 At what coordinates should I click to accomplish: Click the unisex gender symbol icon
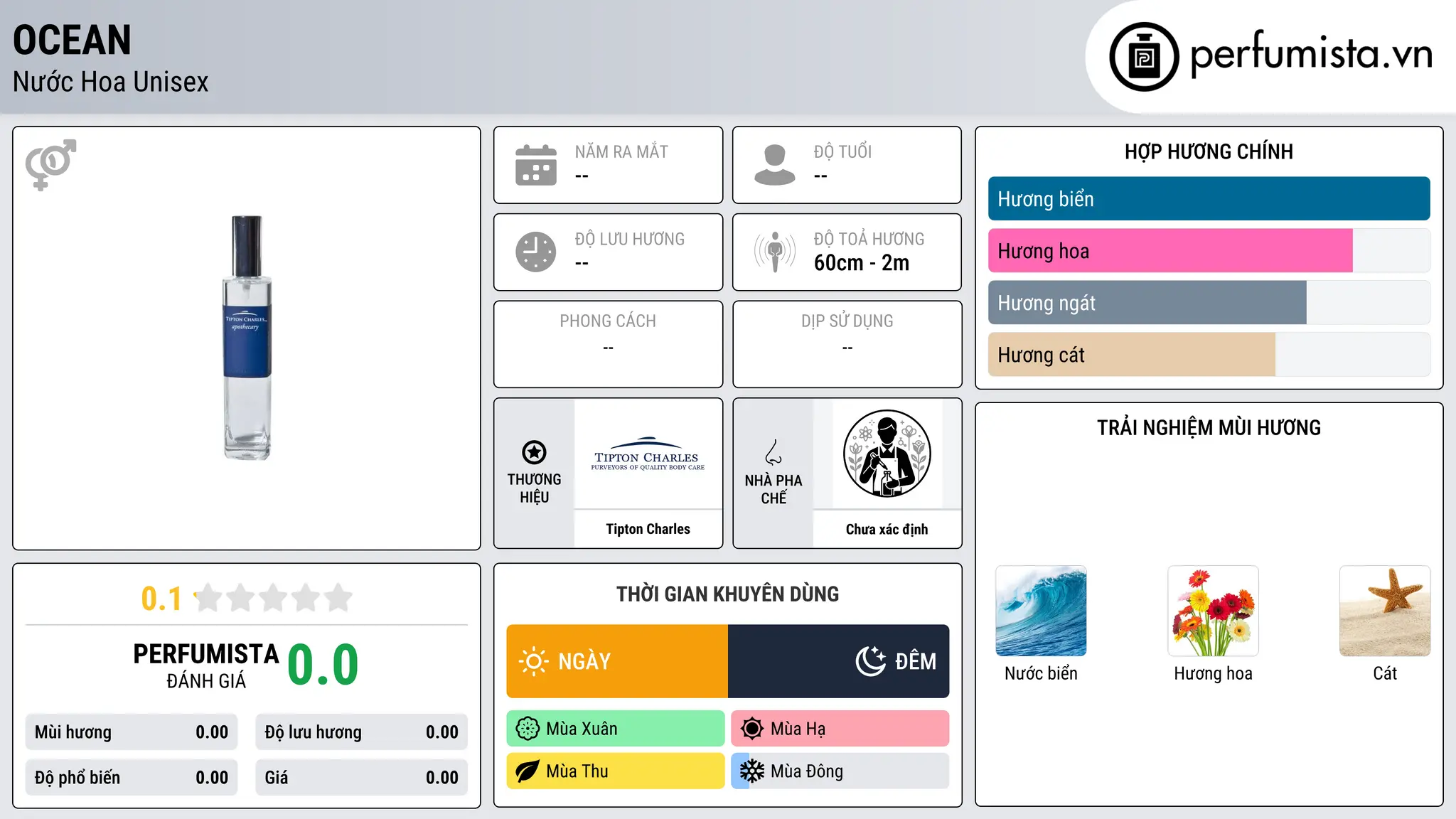(x=50, y=164)
